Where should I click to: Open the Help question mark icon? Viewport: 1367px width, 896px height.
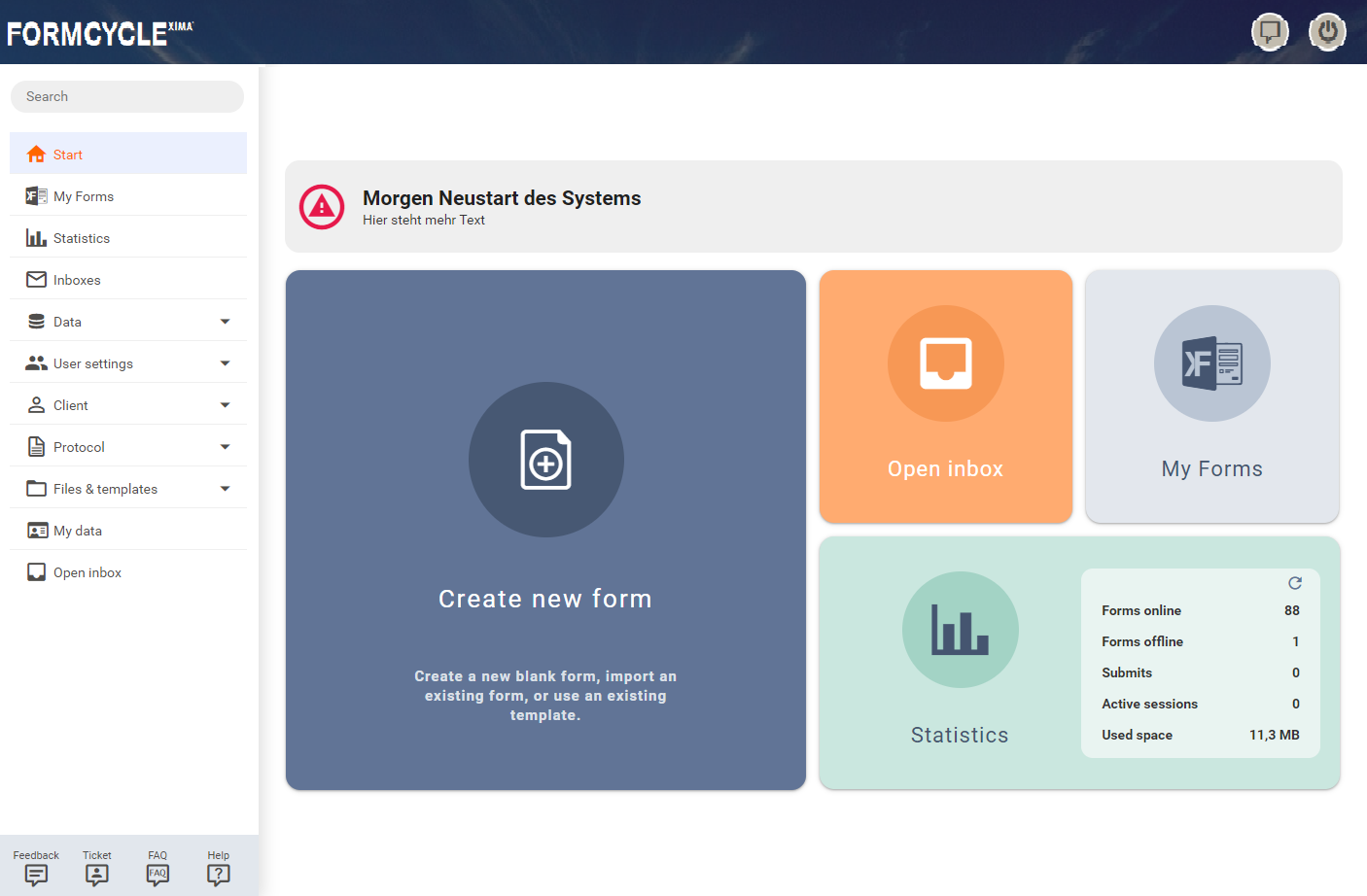coord(219,875)
